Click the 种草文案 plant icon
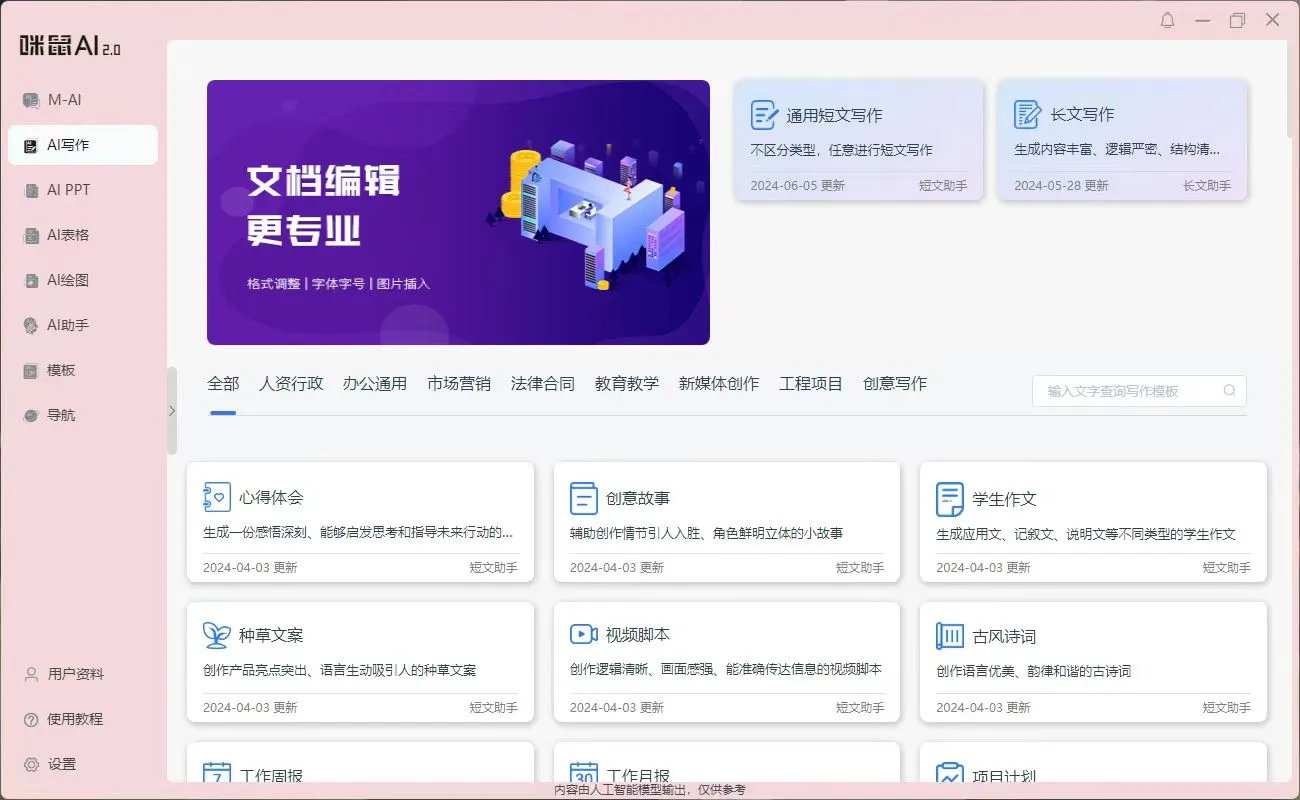 point(217,634)
